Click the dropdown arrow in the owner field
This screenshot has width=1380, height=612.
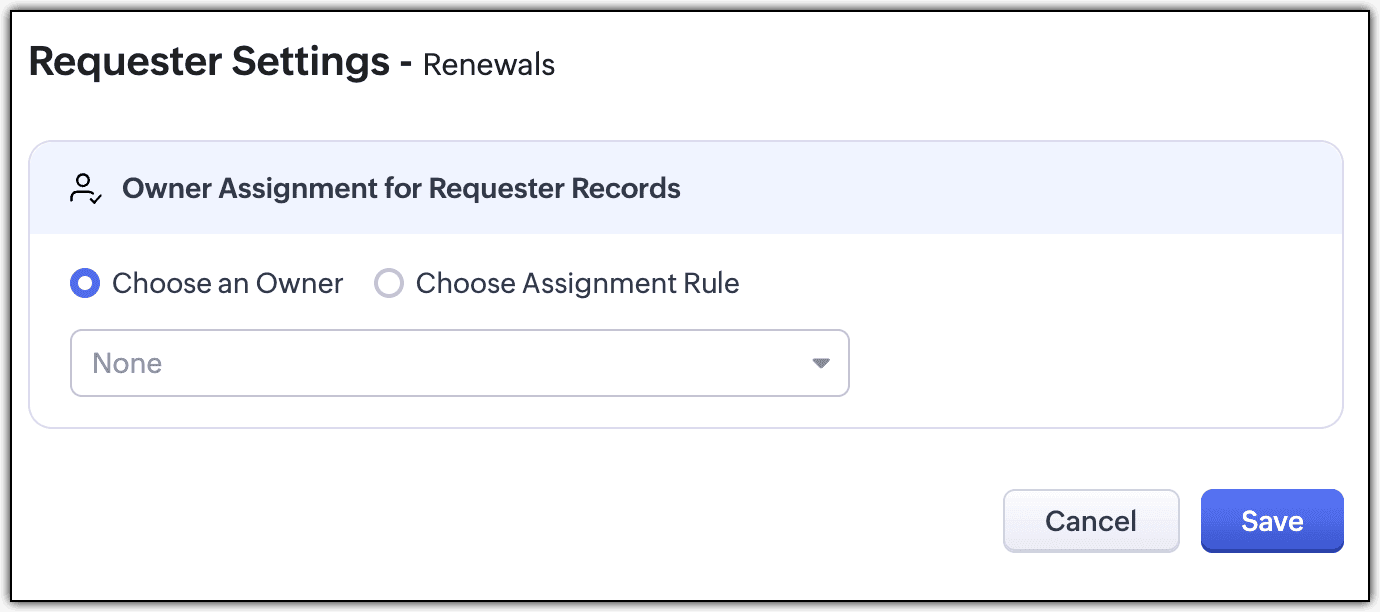821,363
